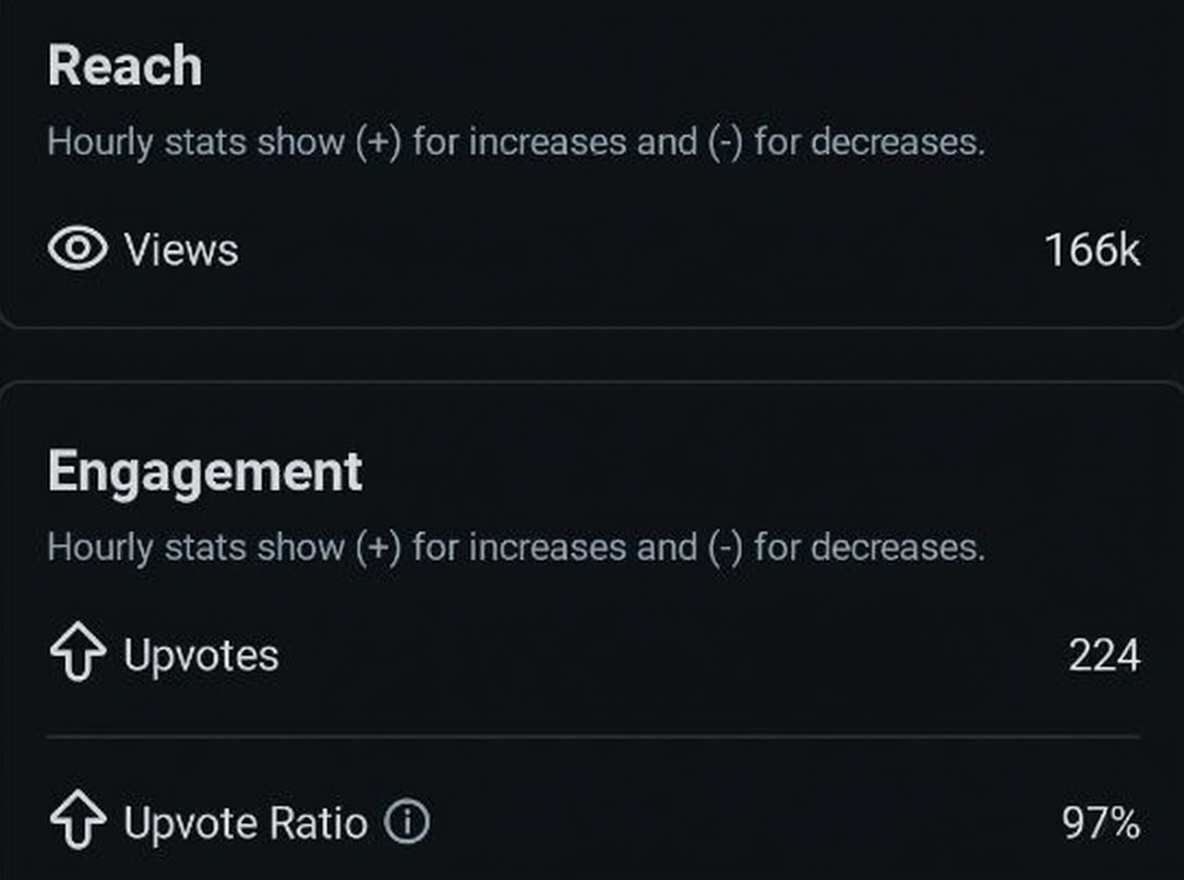Click the Upvotes label text
The height and width of the screenshot is (880, 1184).
click(201, 656)
